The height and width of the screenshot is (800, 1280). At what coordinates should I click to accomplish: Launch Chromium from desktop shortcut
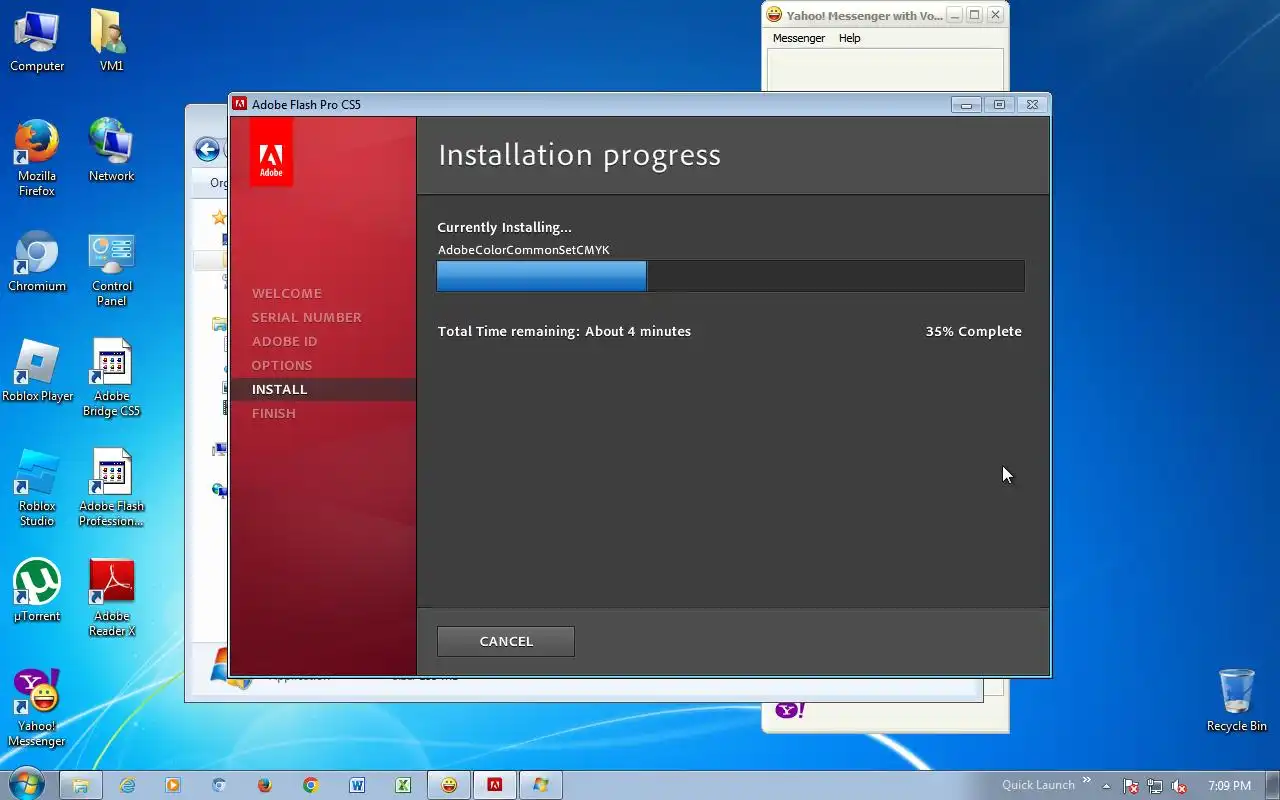tap(37, 262)
